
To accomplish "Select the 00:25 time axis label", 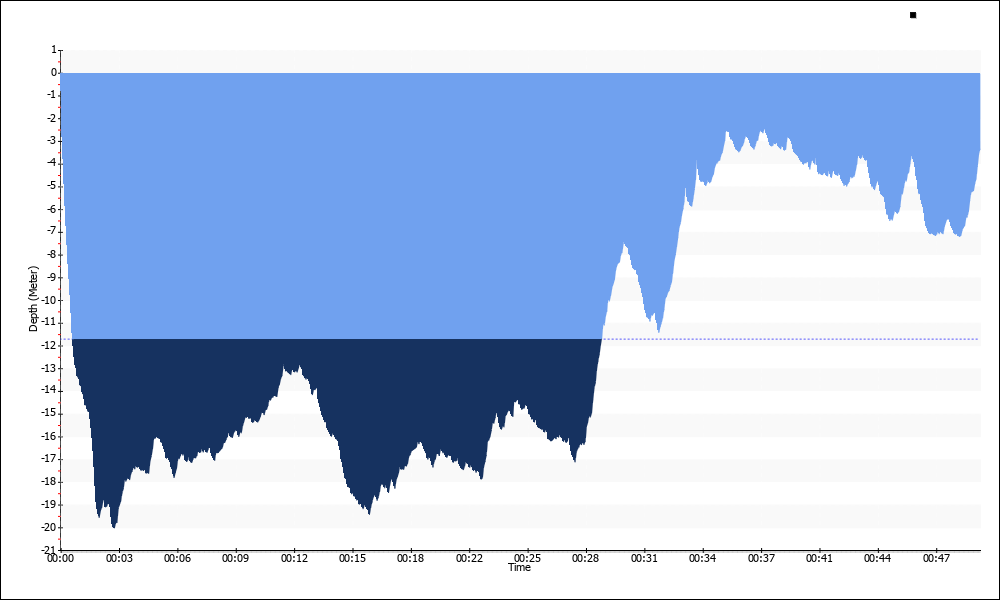I will 527,558.
